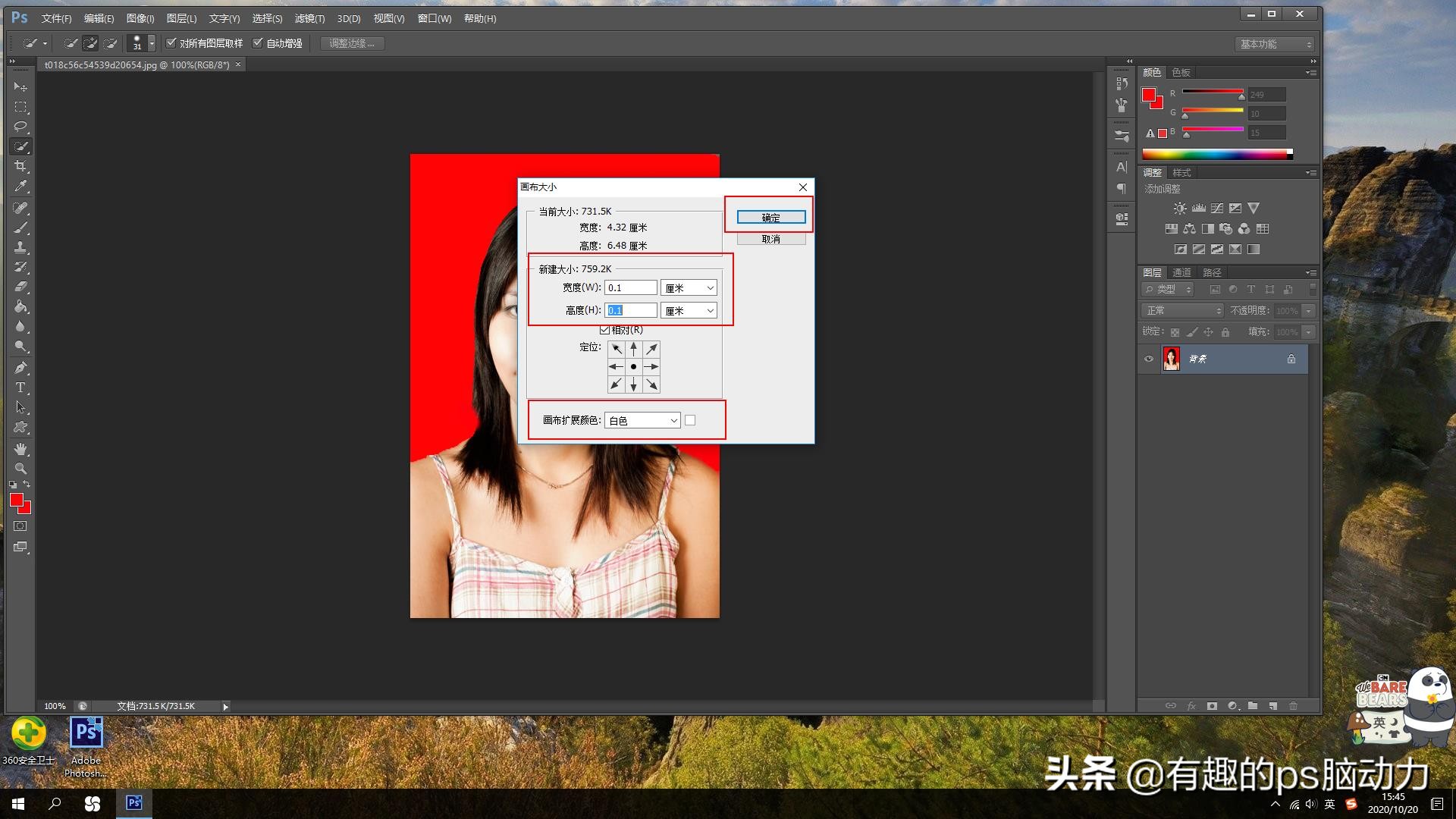Select the Pen tool
The image size is (1456, 819).
20,368
